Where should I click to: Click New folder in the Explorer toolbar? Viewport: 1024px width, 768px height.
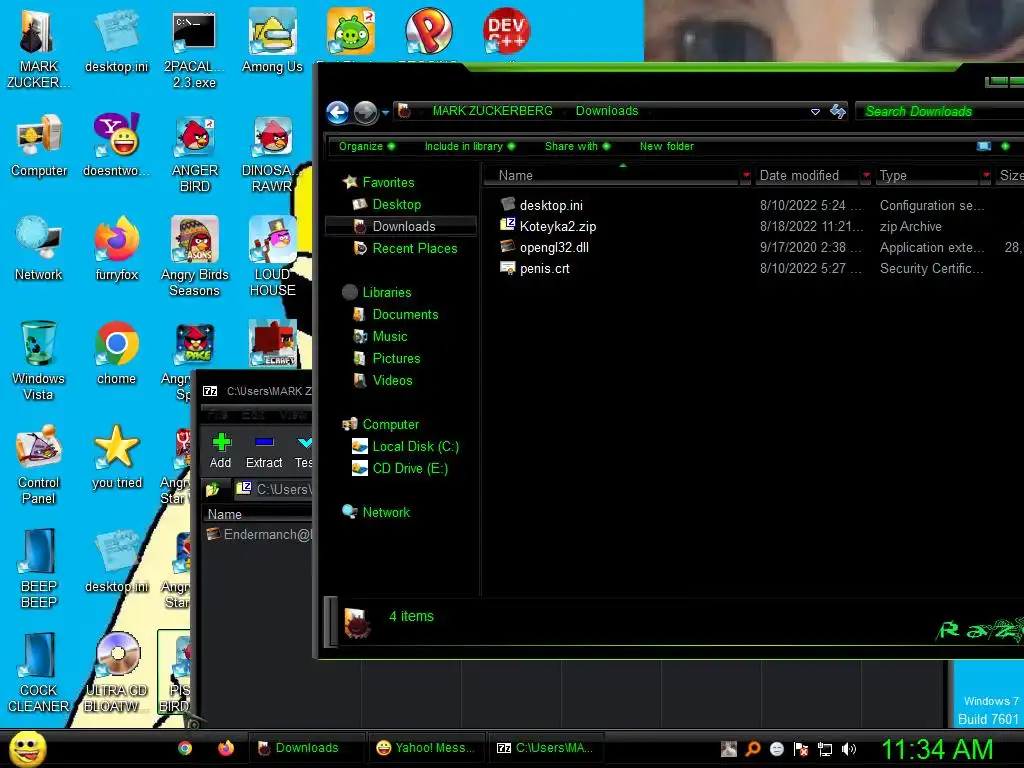(x=667, y=146)
